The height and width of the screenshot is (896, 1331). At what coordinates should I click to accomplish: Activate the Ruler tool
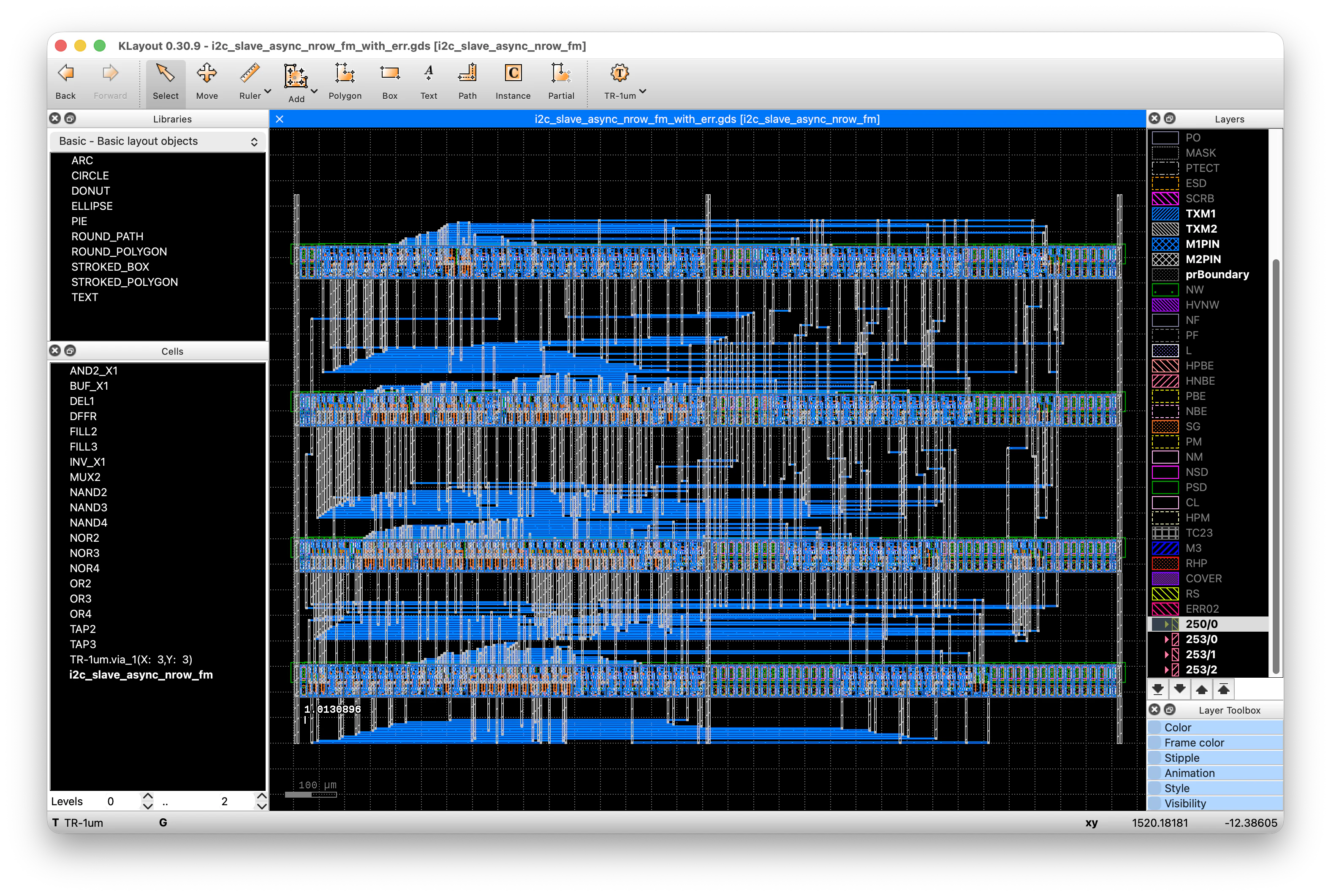pyautogui.click(x=250, y=82)
